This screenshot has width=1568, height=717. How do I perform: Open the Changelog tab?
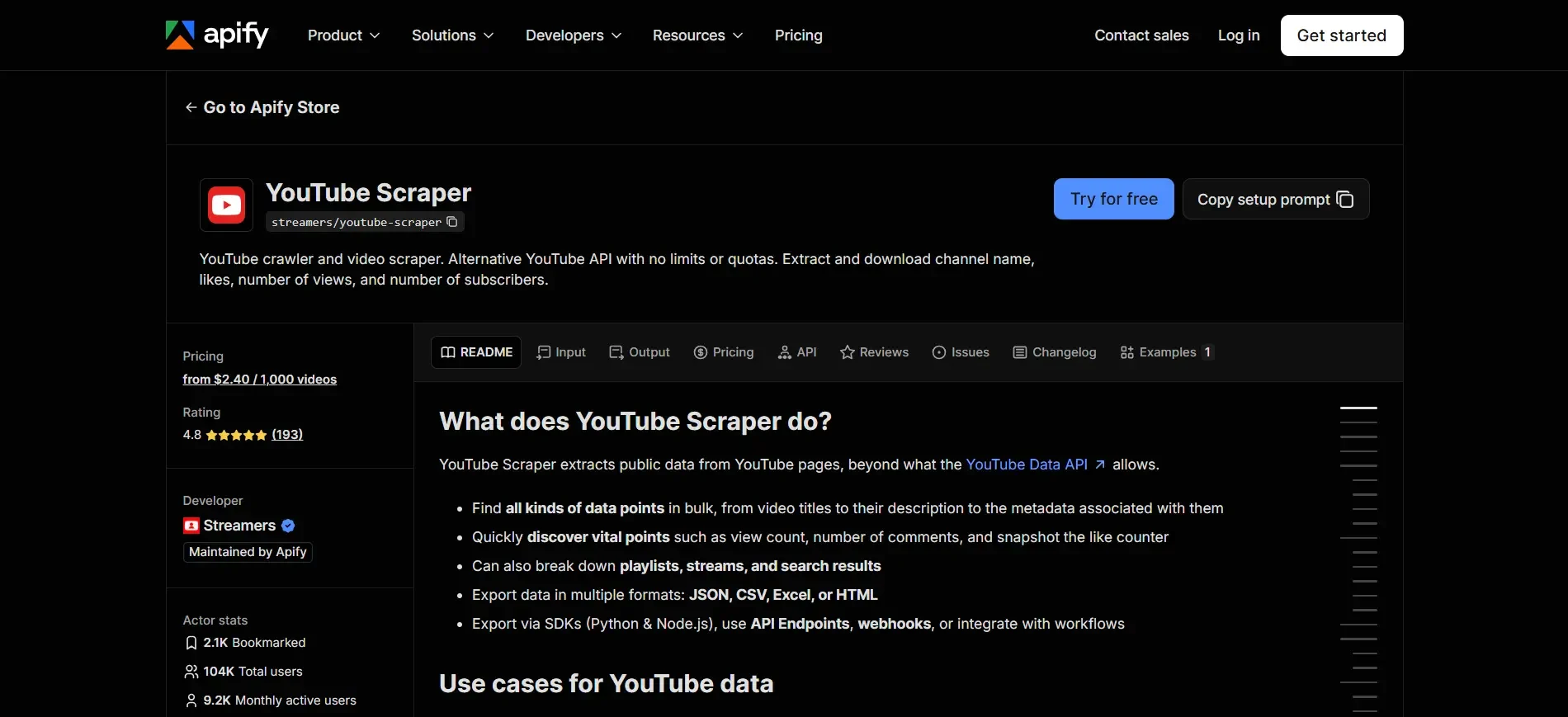[1055, 352]
